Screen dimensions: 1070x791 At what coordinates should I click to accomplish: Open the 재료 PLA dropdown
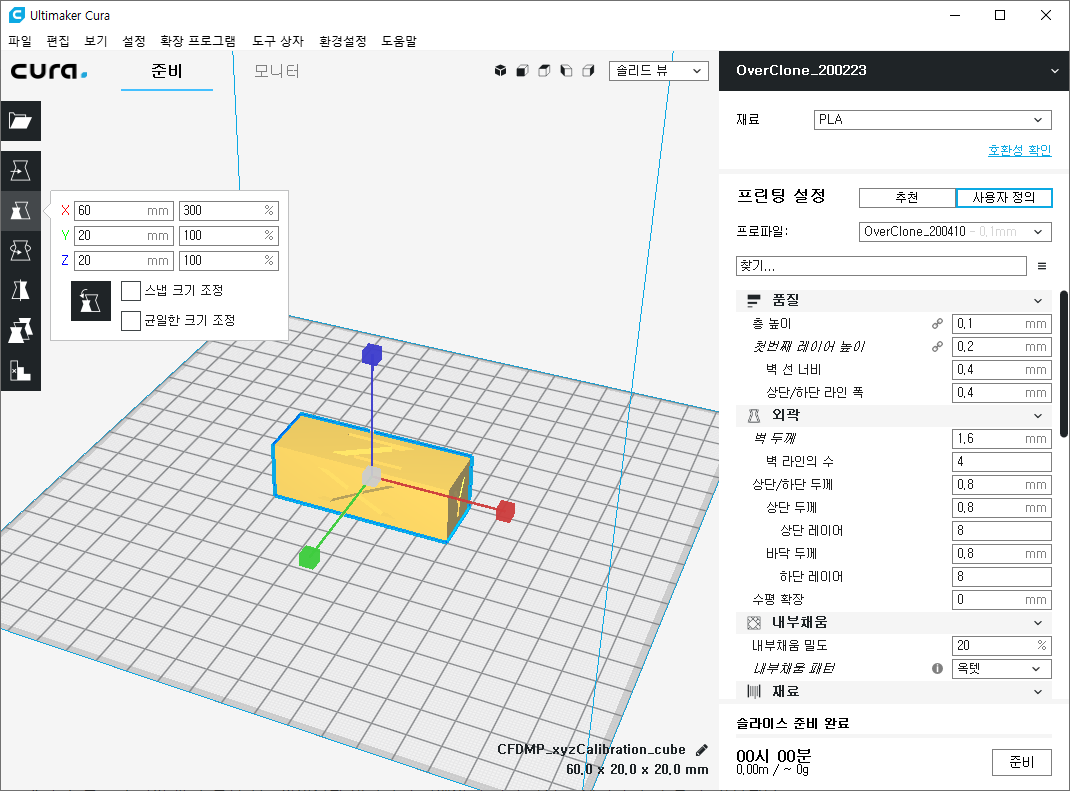pos(932,119)
